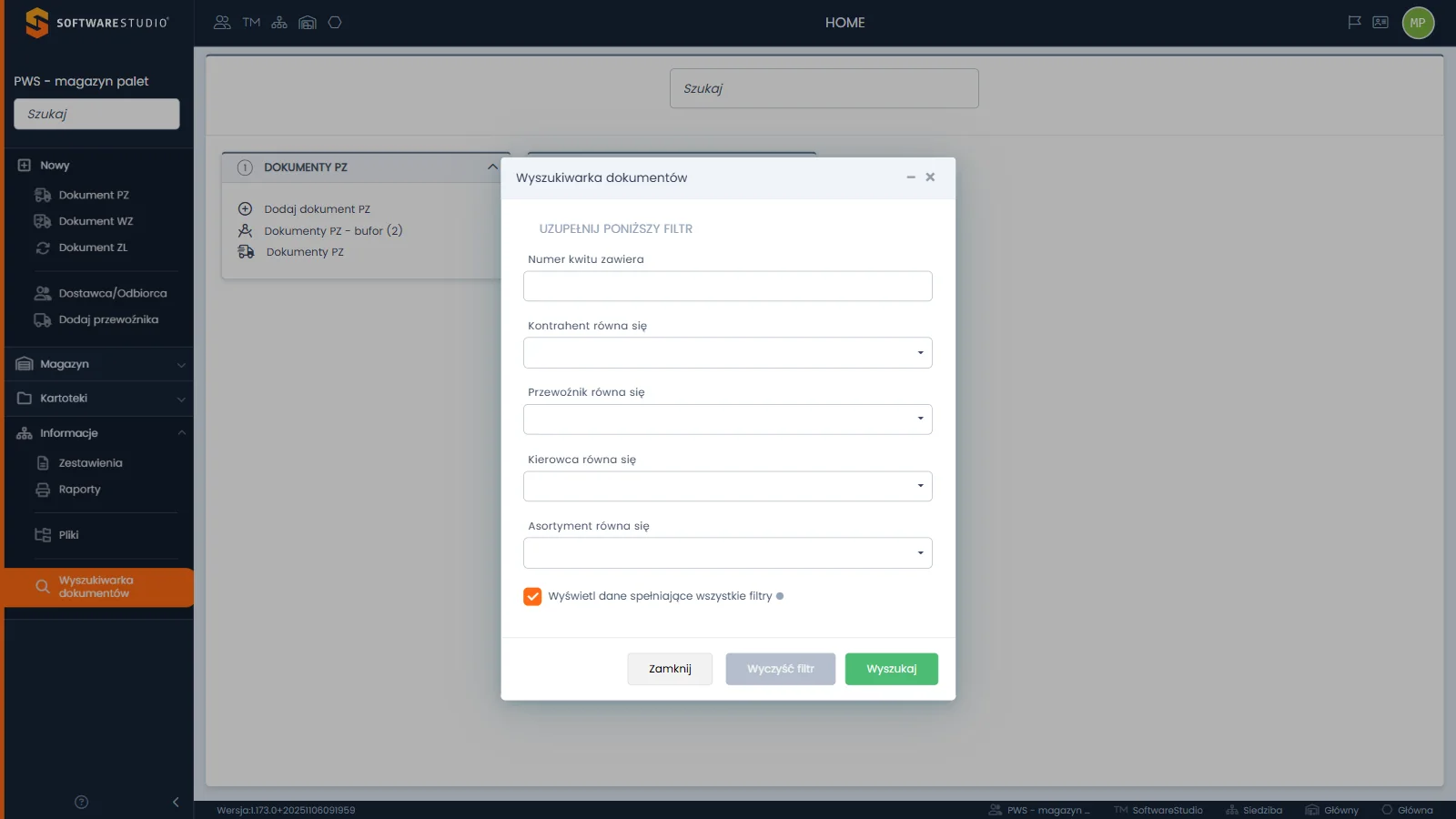Open Pliki in the sidebar

point(68,535)
